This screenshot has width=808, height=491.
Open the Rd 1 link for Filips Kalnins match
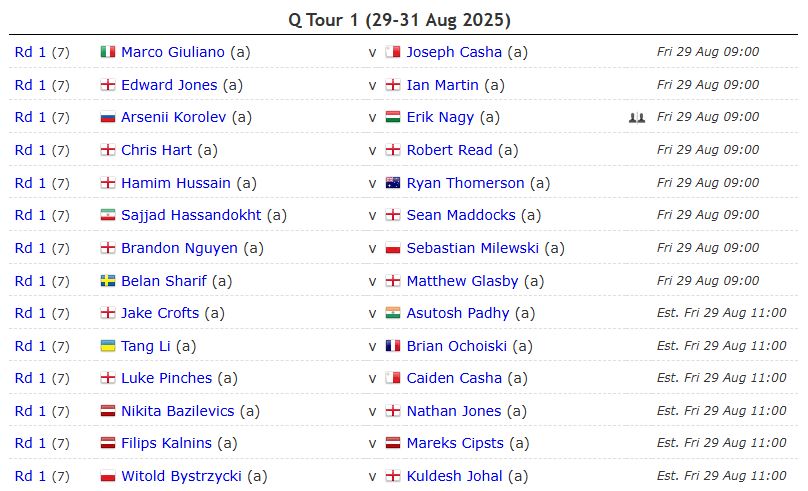pos(30,443)
